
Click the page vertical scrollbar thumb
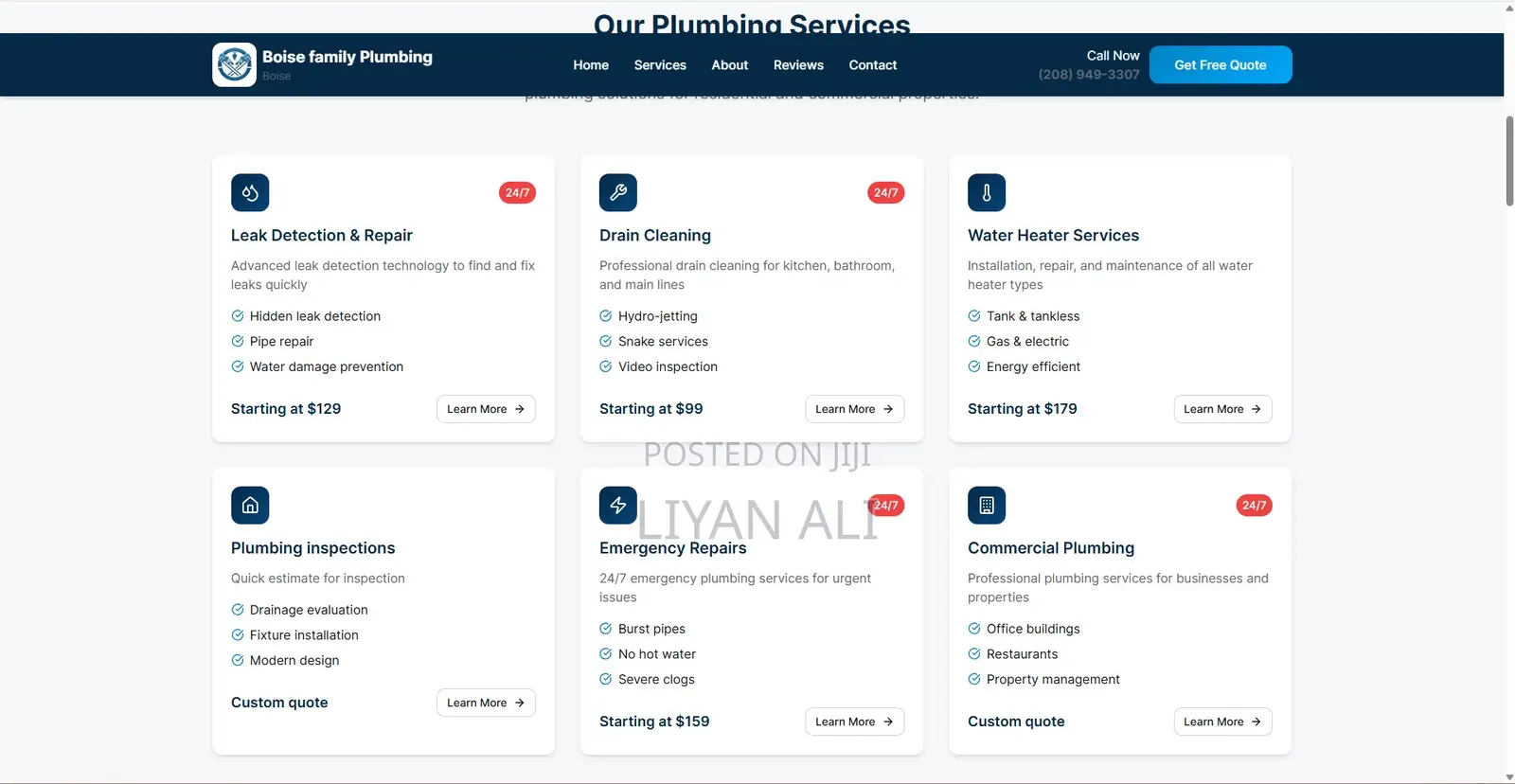click(1509, 161)
